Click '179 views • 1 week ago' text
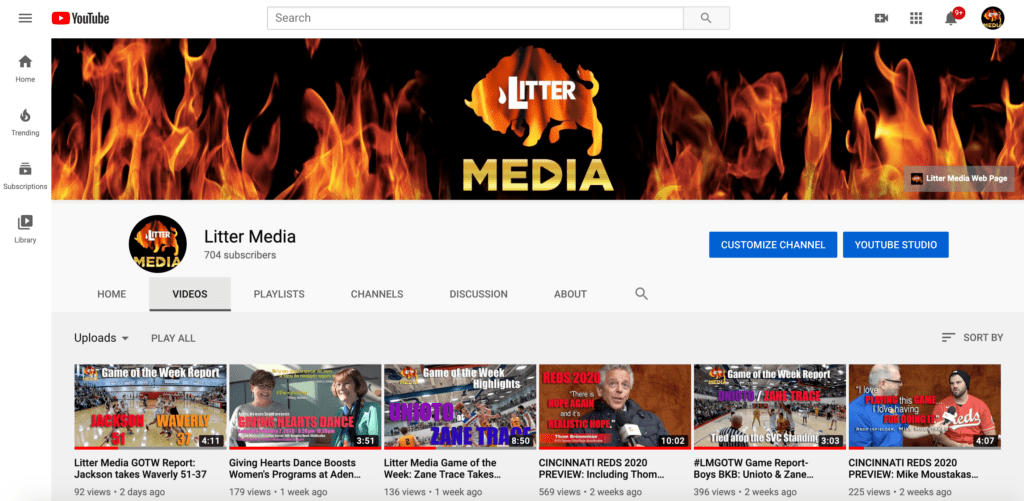Screen dimensions: 1024x501 276,492
